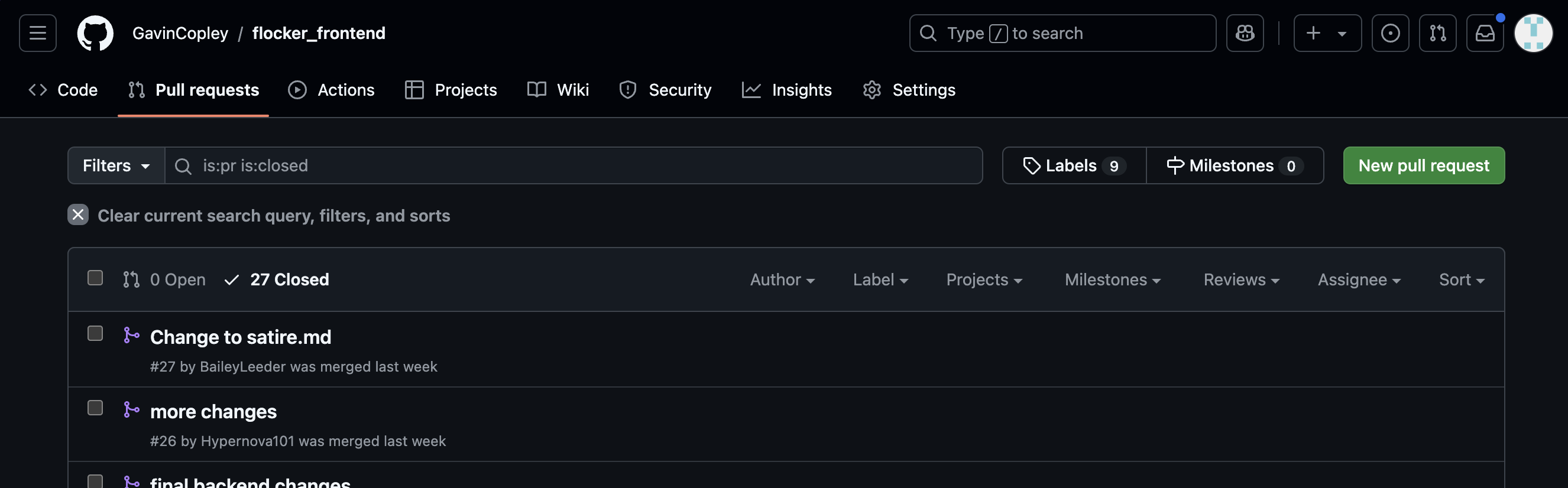Open the notifications inbox icon
1568x488 pixels.
tap(1485, 33)
